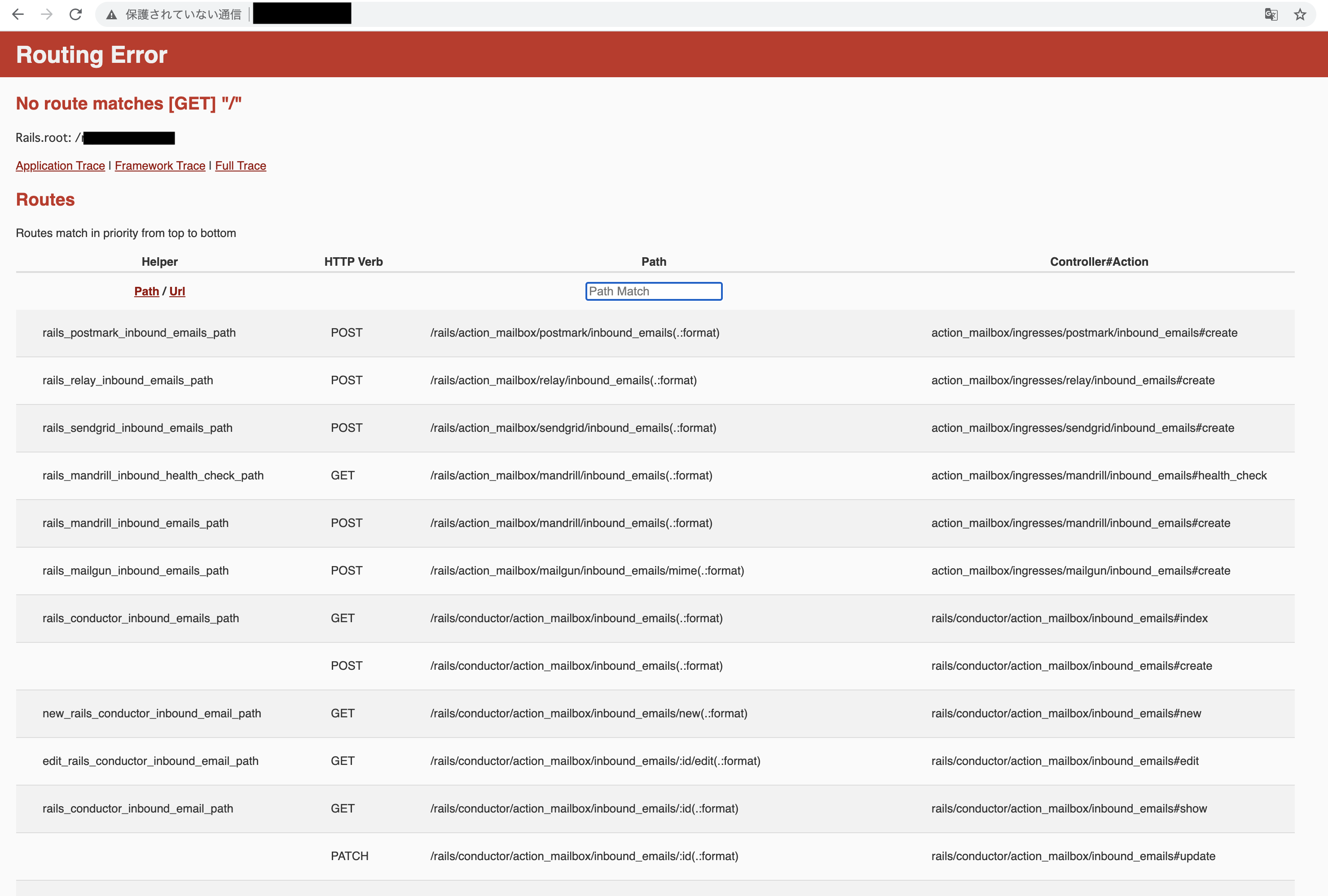The height and width of the screenshot is (896, 1328).
Task: Bookmark the page with the star icon
Action: click(x=1300, y=14)
